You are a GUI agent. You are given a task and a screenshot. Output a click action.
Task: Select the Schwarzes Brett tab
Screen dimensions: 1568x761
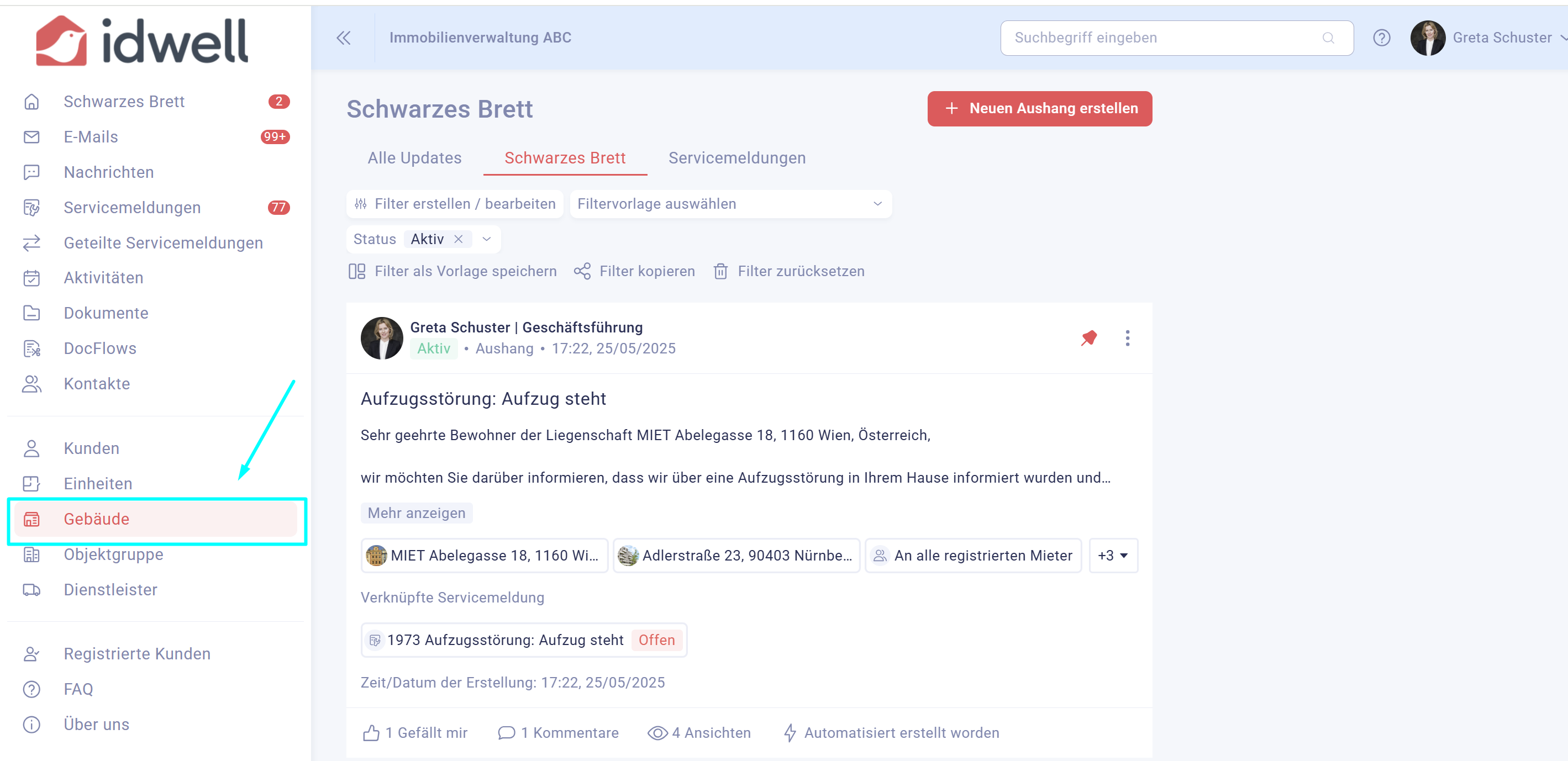[x=565, y=157]
